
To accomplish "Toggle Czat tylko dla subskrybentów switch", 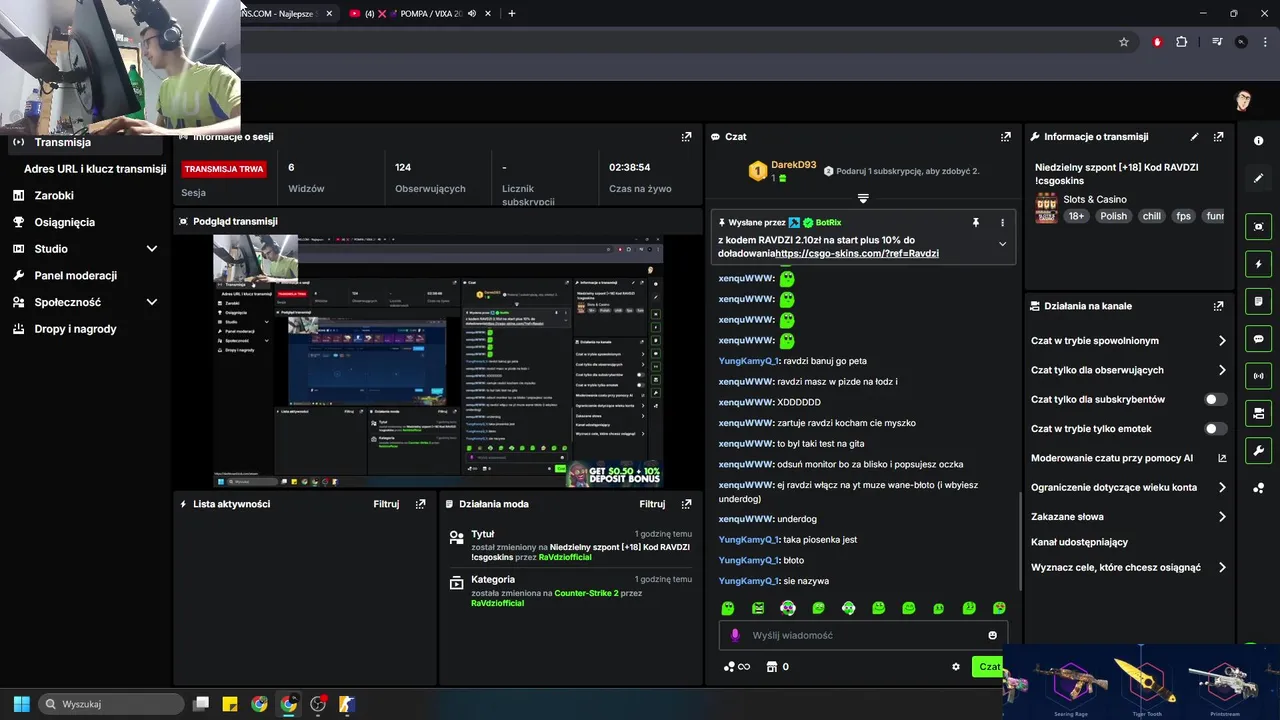I will 1215,399.
